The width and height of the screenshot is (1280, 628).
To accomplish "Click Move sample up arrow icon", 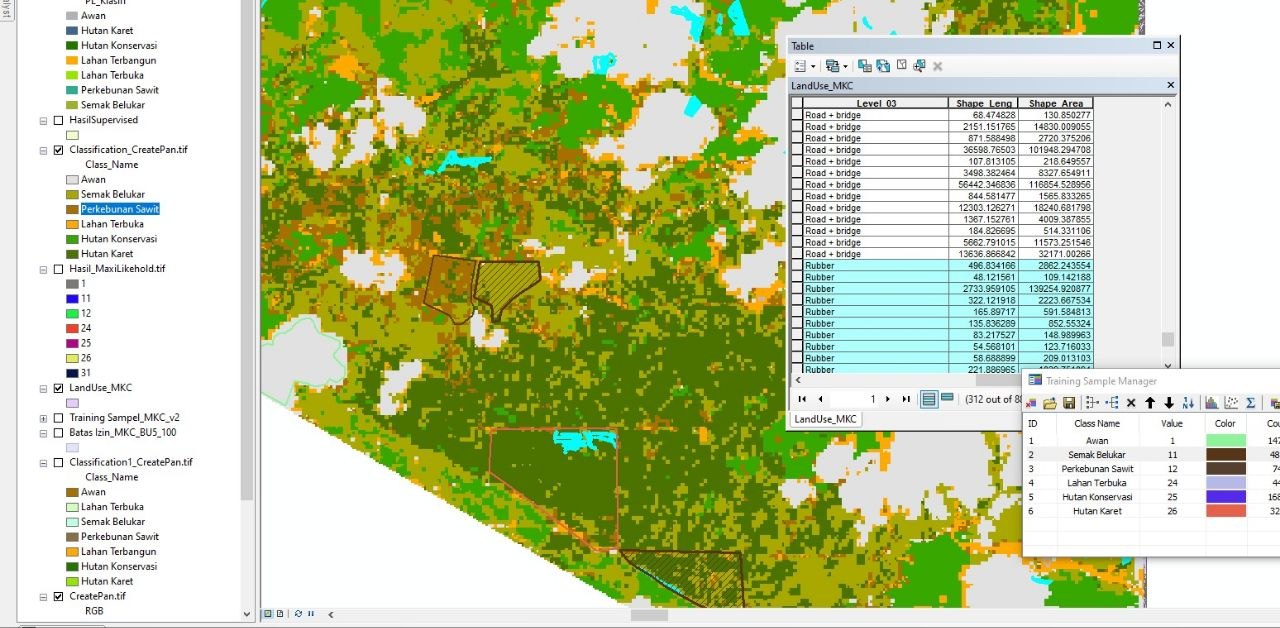I will coord(1150,403).
